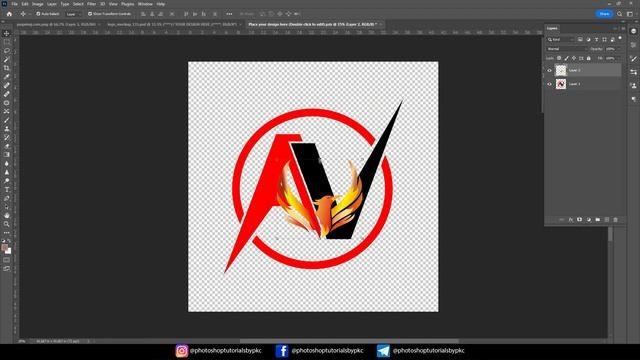Toggle the Auto-Select checkbox
The image size is (640, 360).
point(38,14)
